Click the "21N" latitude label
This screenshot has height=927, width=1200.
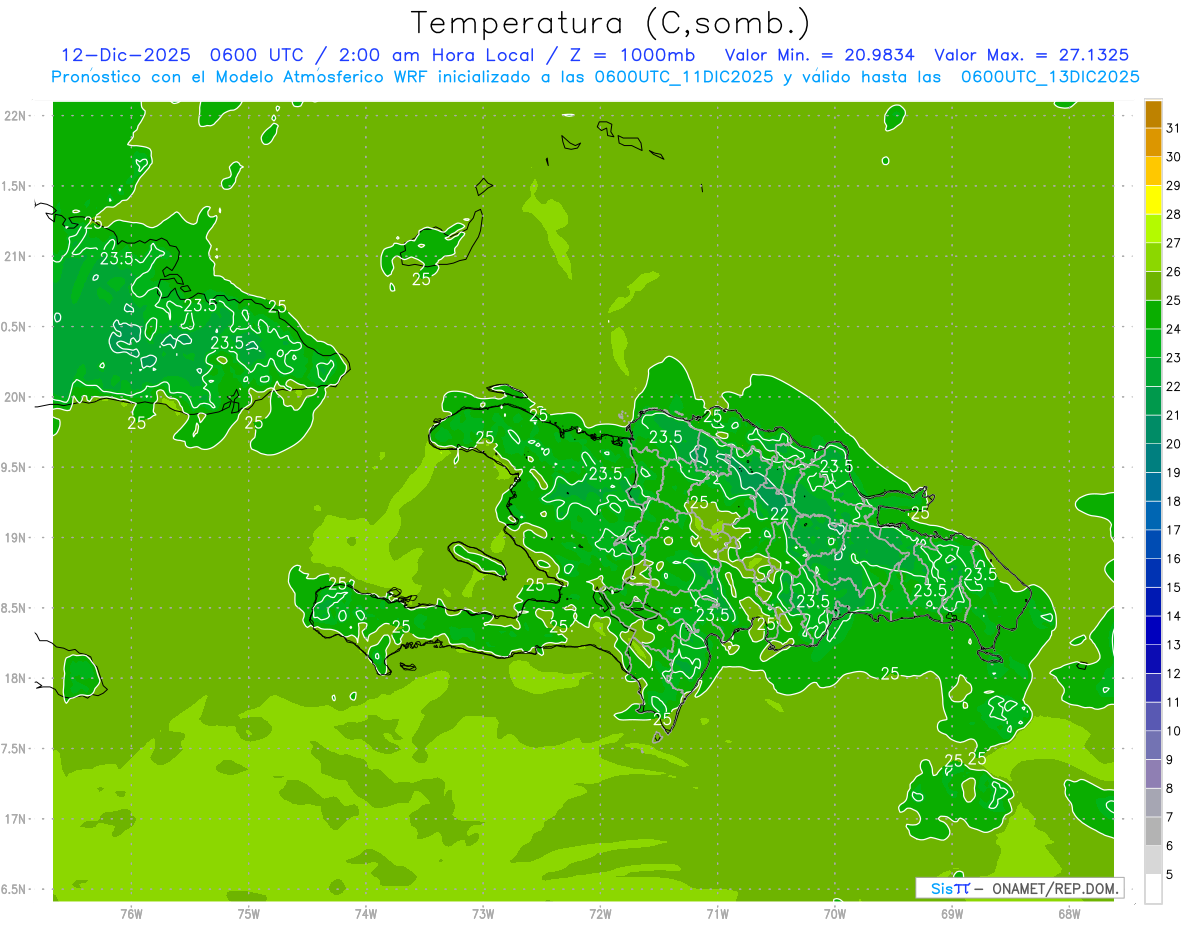15,257
